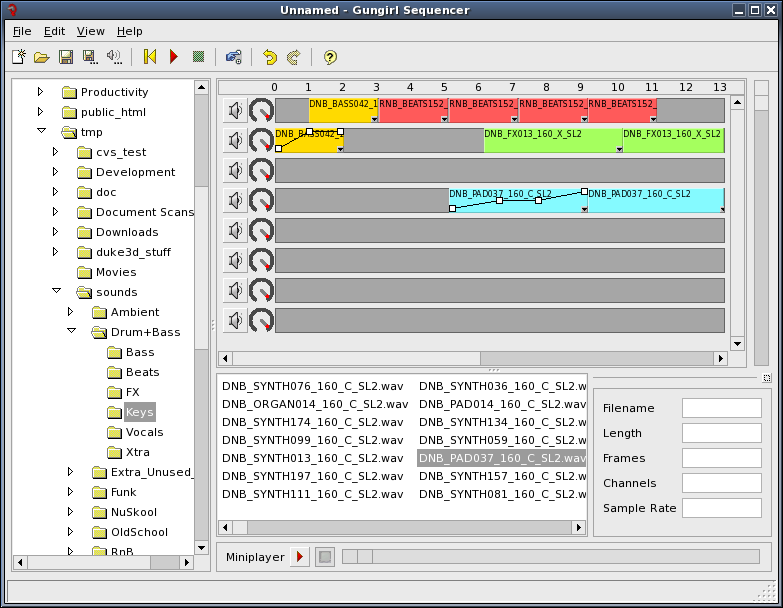The width and height of the screenshot is (783, 608).
Task: Open the Edit menu
Action: point(54,31)
